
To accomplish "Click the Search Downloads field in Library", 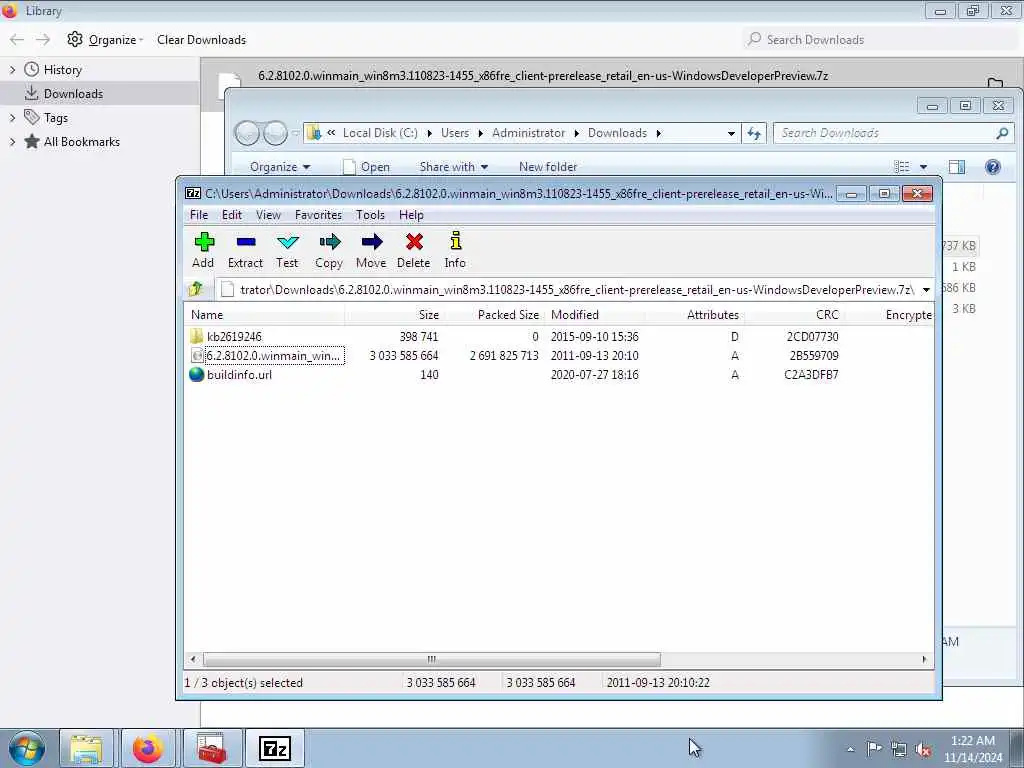I will [878, 40].
